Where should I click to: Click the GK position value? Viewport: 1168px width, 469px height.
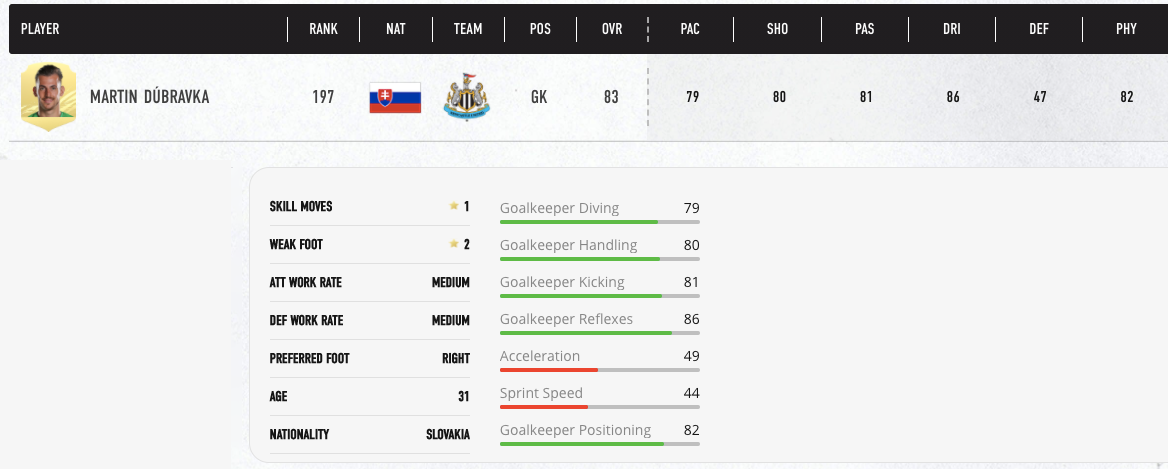(539, 98)
